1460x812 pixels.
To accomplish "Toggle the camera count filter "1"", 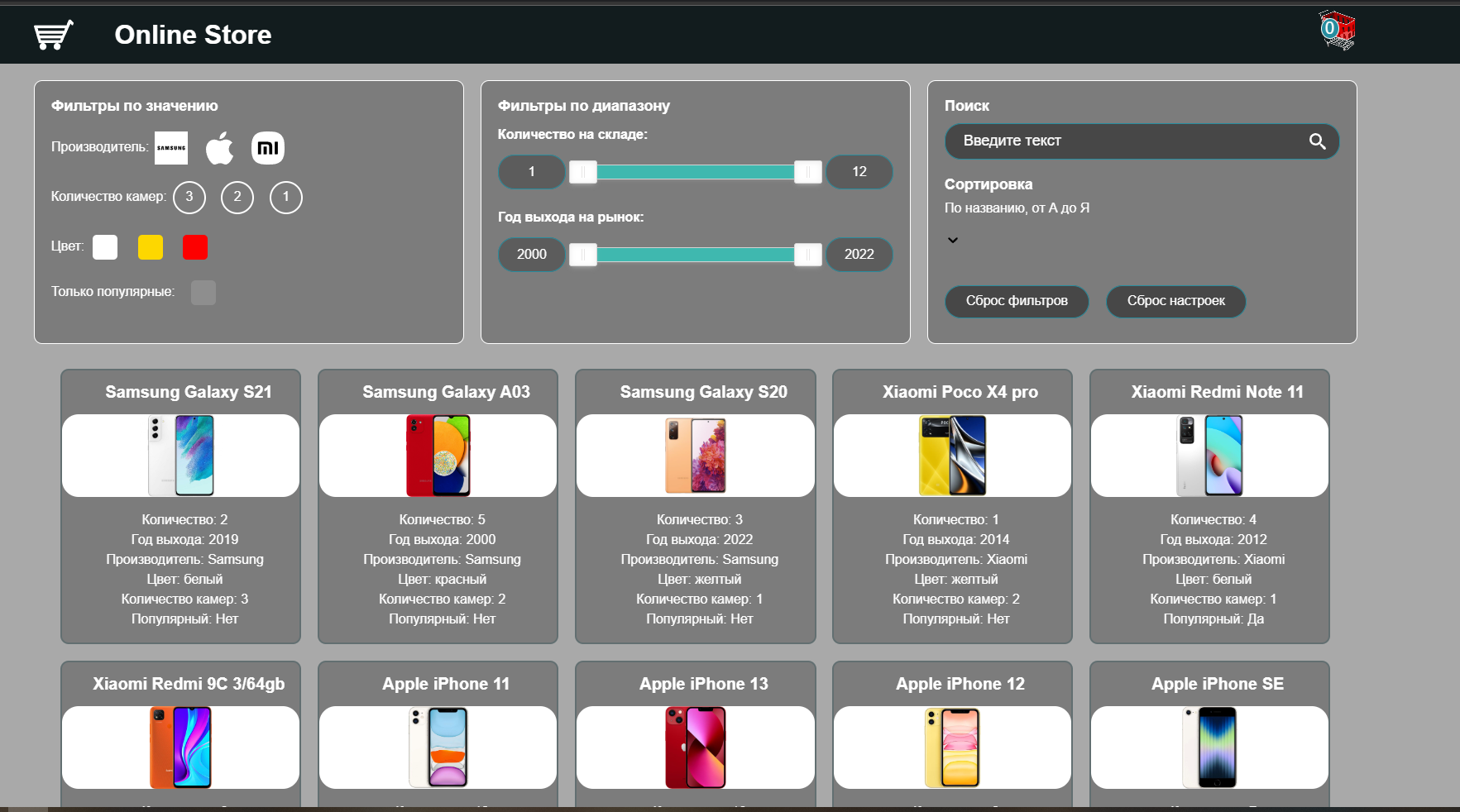I will (x=285, y=197).
